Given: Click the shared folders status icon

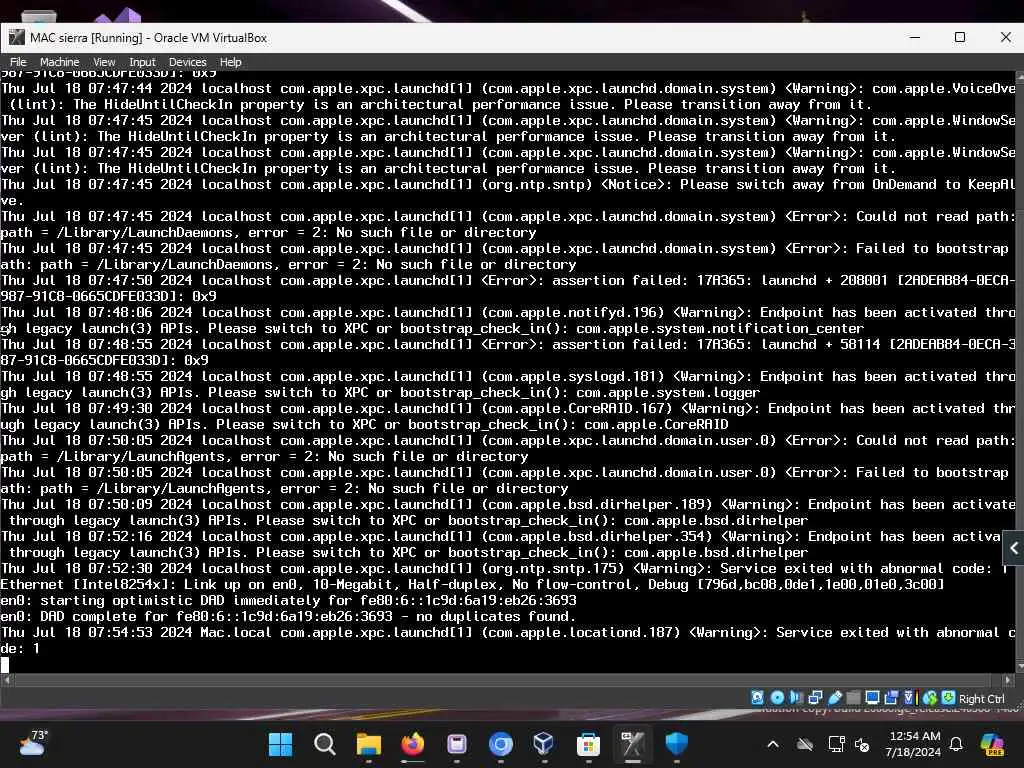Looking at the screenshot, I should pyautogui.click(x=853, y=697).
